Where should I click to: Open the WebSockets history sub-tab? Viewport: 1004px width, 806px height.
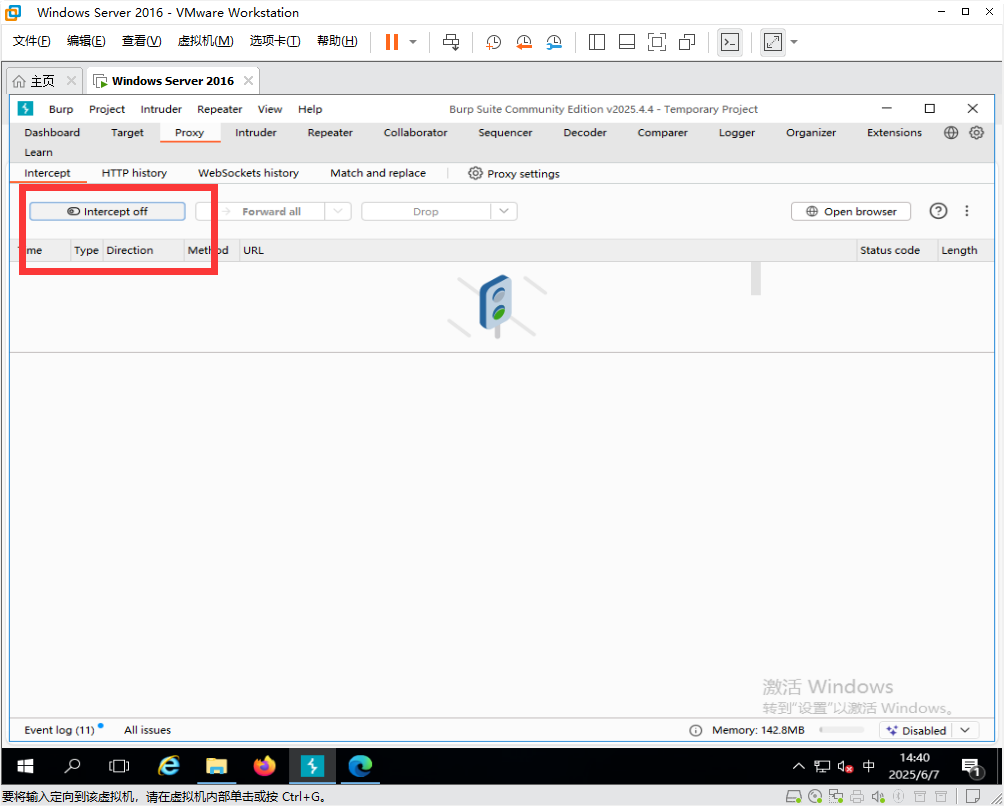click(x=248, y=173)
